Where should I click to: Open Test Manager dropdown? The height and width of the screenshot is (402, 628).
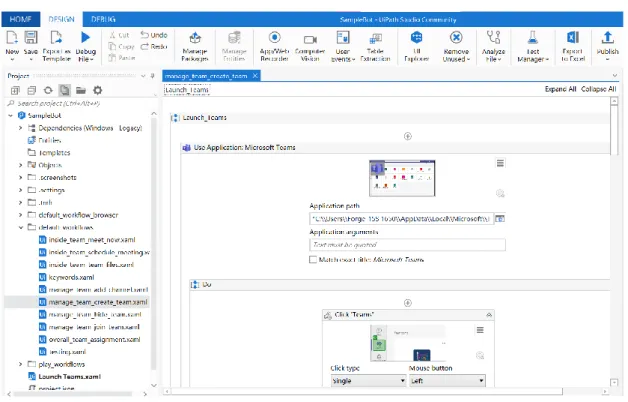click(533, 46)
